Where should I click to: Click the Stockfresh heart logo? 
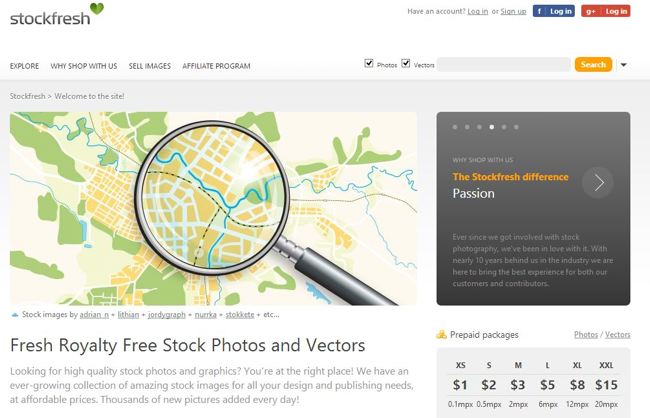[96, 11]
